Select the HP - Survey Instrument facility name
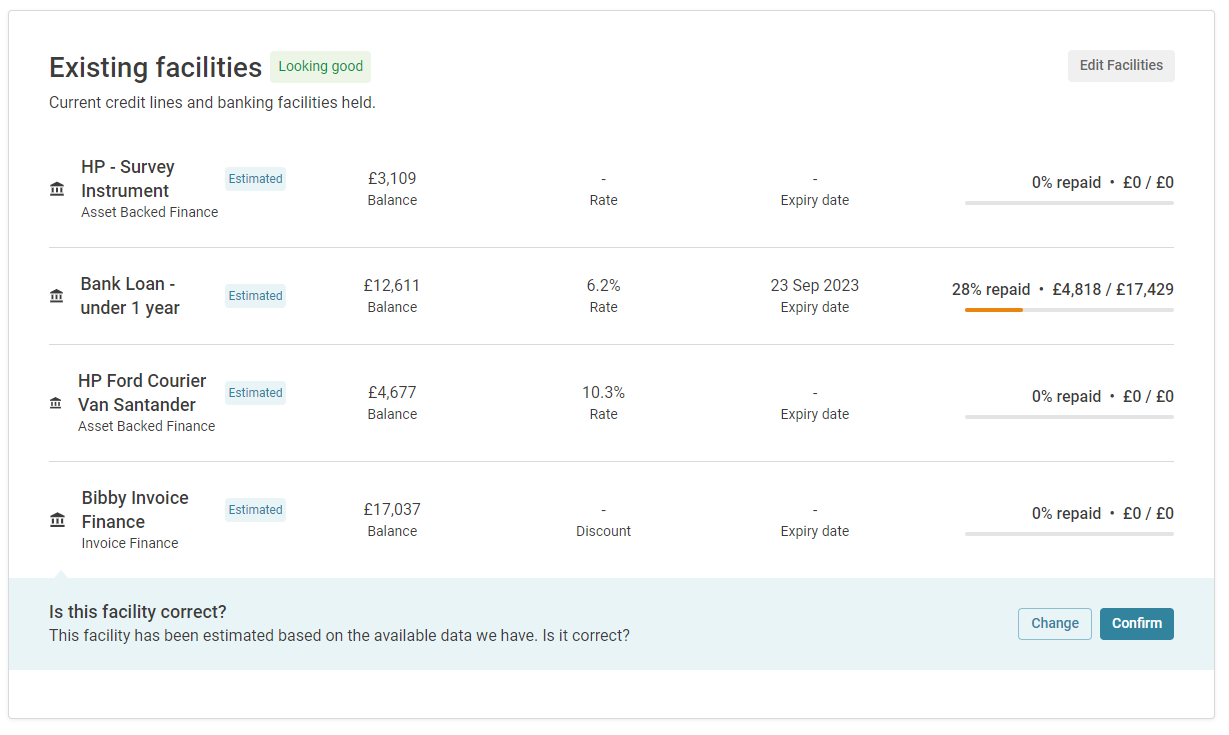Viewport: 1229px width, 735px height. coord(128,179)
